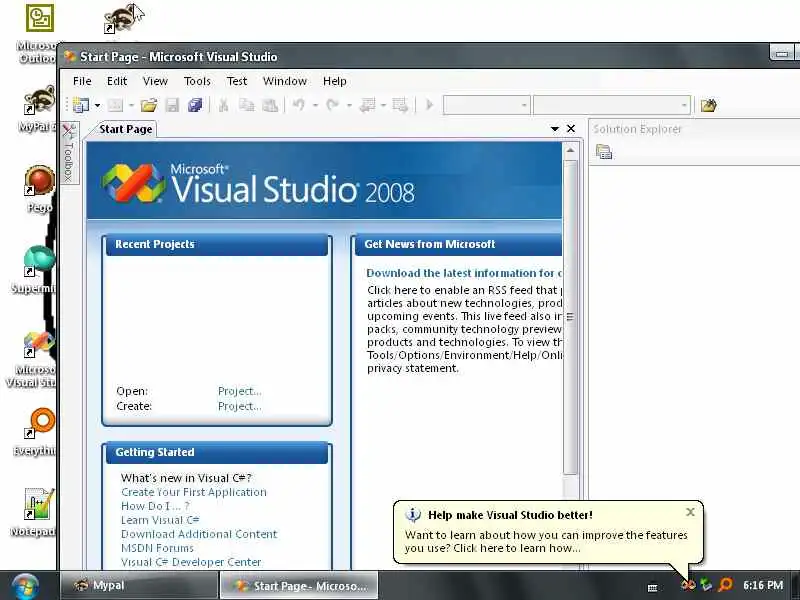Close the Start Page tab with X
This screenshot has width=800, height=600.
[x=571, y=129]
